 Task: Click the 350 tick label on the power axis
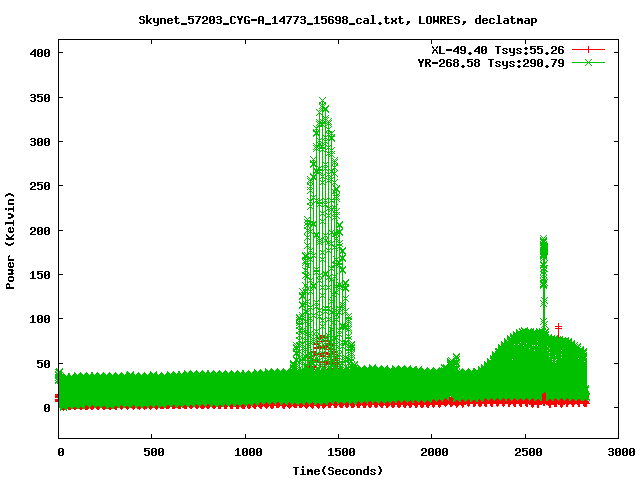coord(40,98)
